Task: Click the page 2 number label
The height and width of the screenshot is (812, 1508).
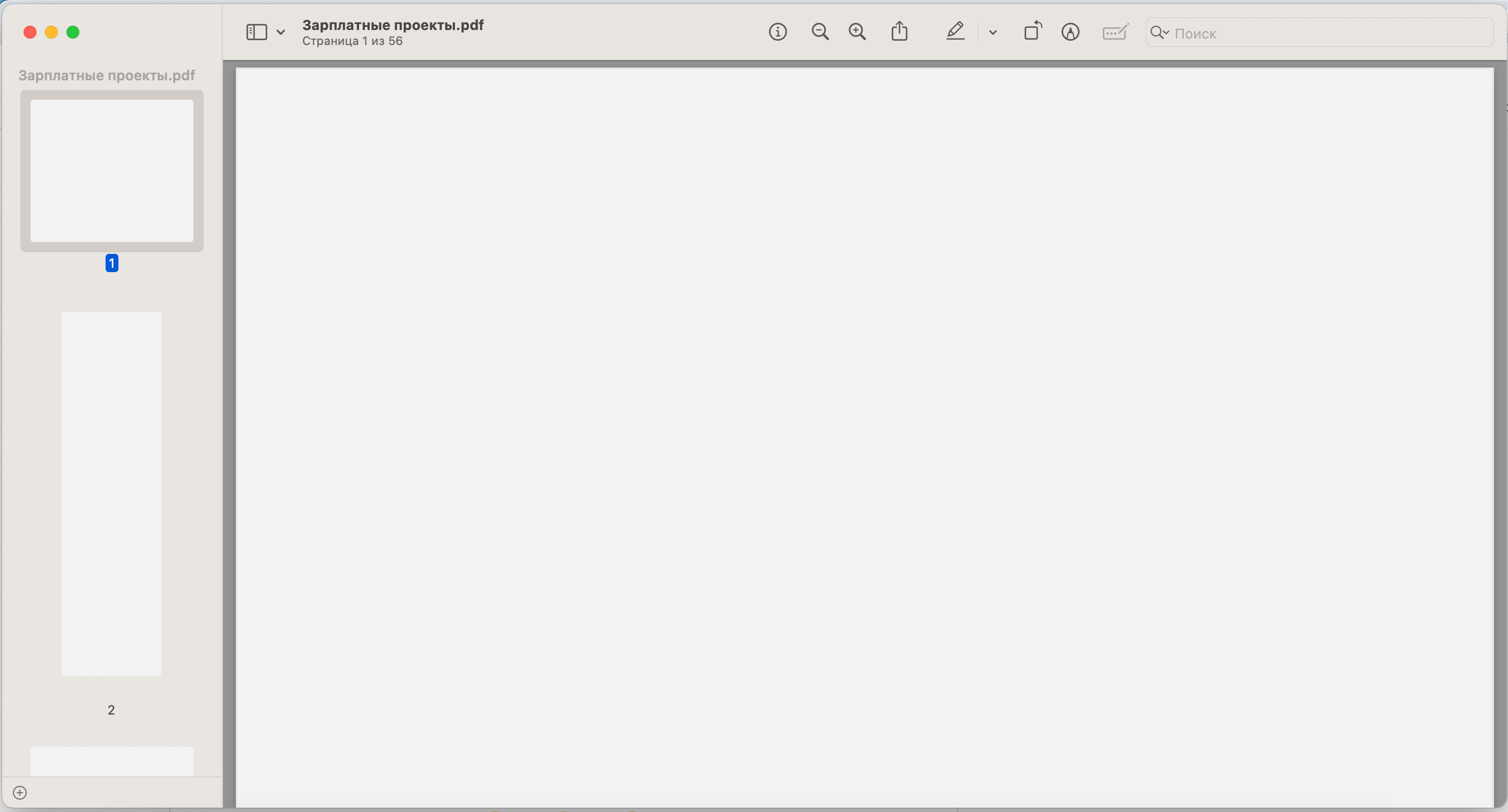Action: tap(111, 710)
